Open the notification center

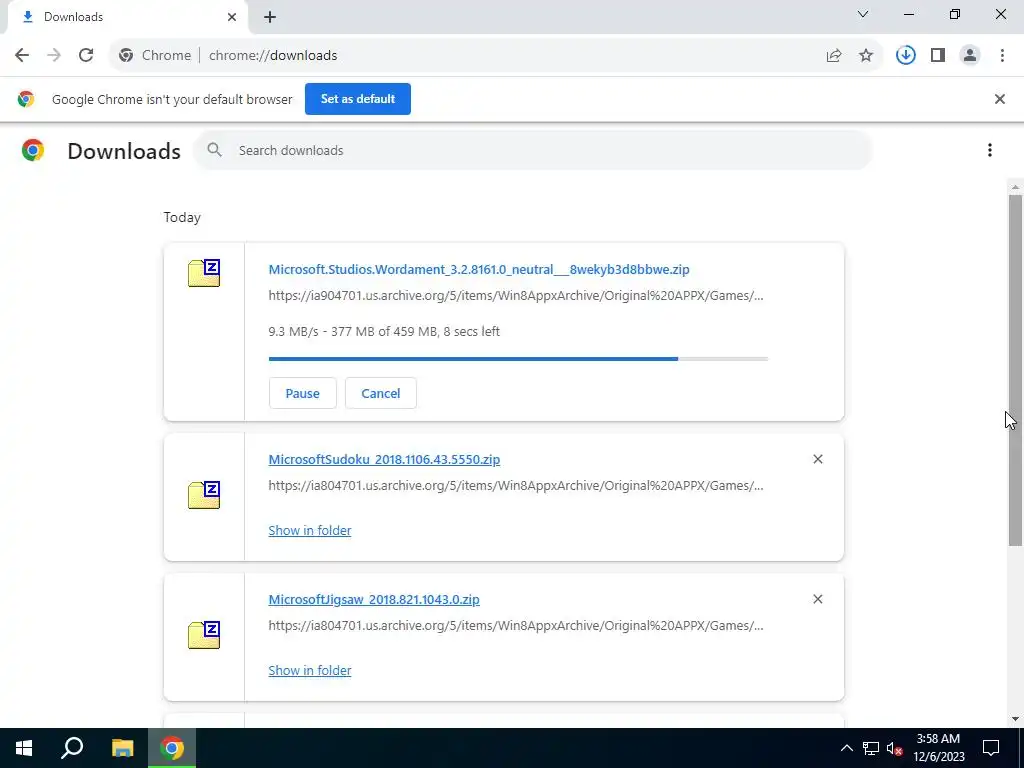991,748
